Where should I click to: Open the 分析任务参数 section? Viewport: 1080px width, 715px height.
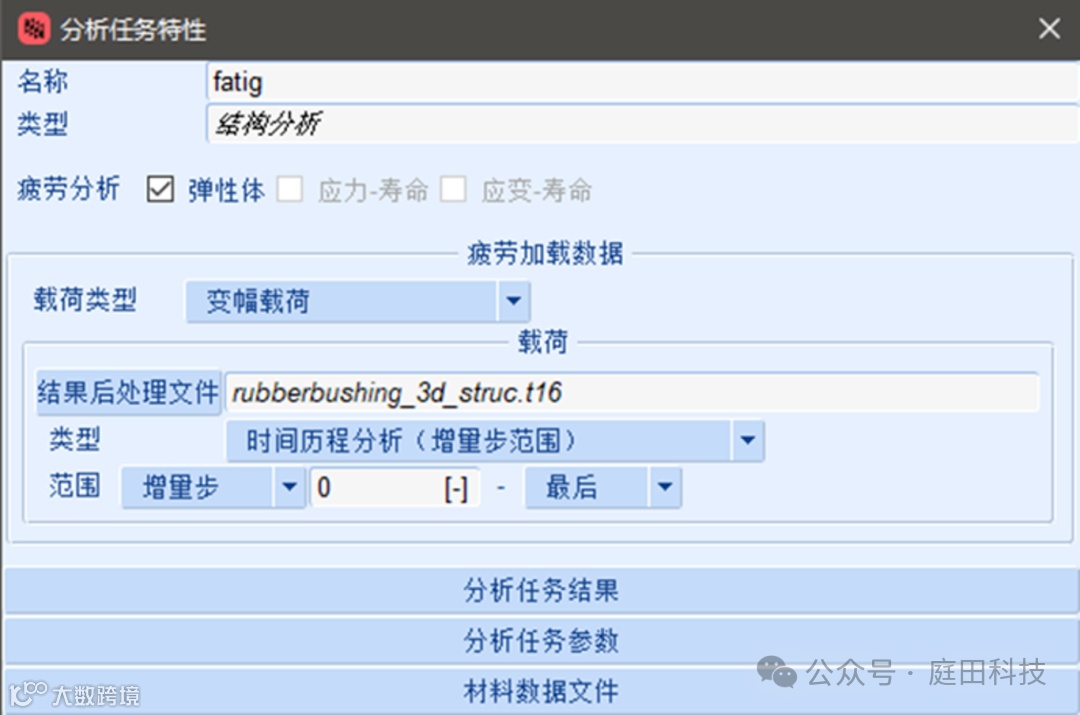tap(541, 641)
